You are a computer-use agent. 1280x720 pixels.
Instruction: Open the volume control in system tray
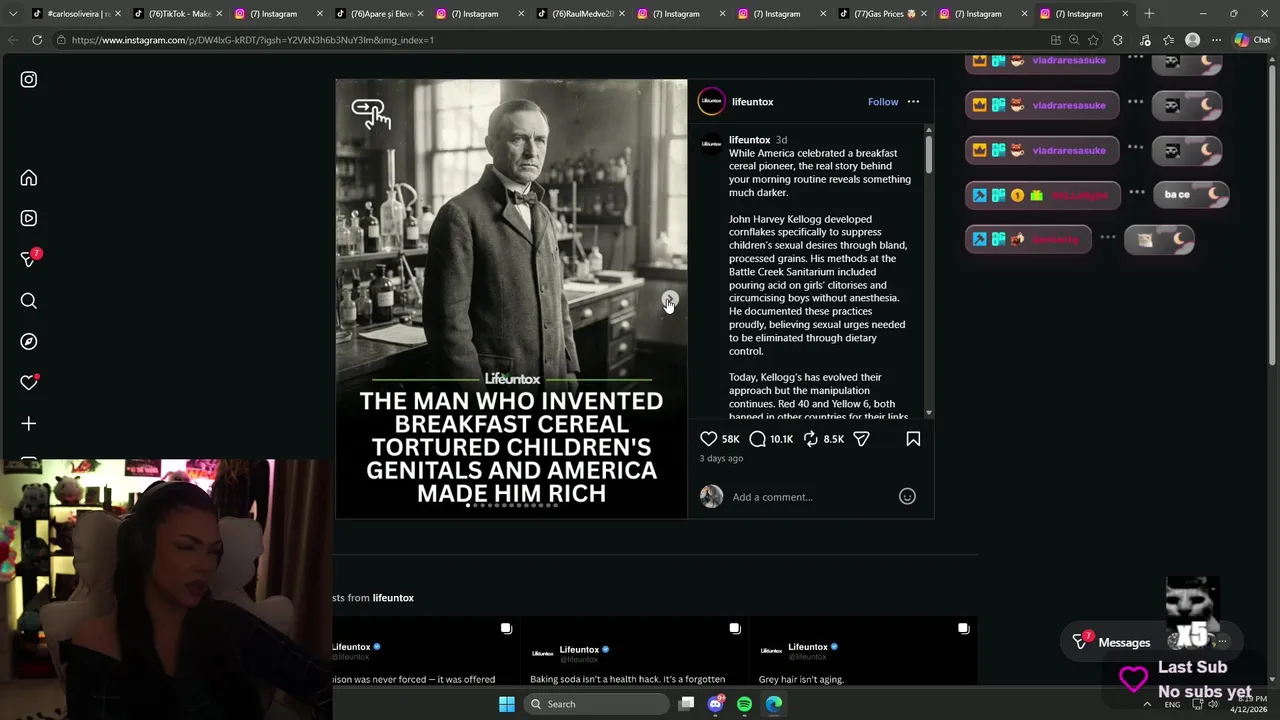click(x=1213, y=704)
